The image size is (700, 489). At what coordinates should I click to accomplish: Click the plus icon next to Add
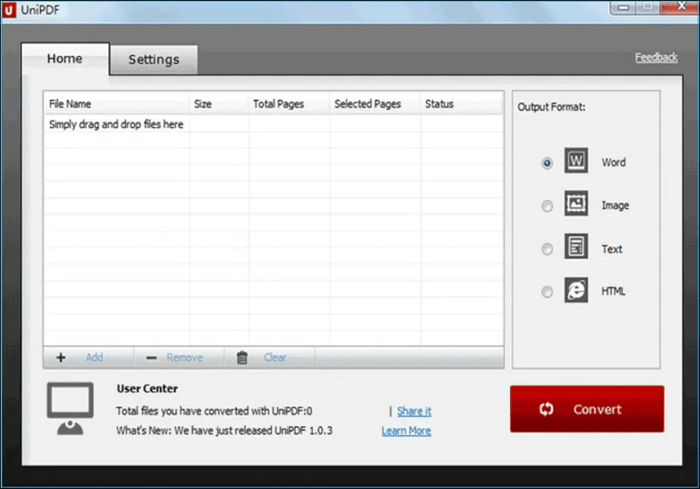tap(61, 357)
